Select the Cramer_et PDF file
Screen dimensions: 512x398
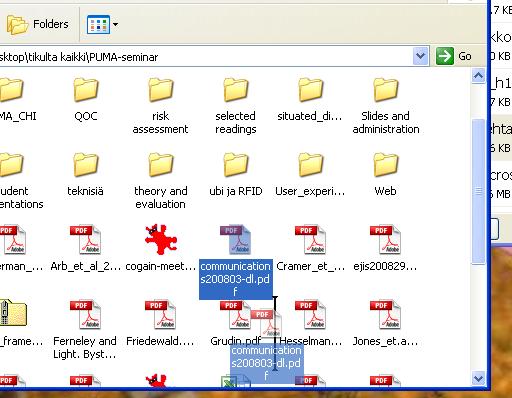(x=310, y=248)
